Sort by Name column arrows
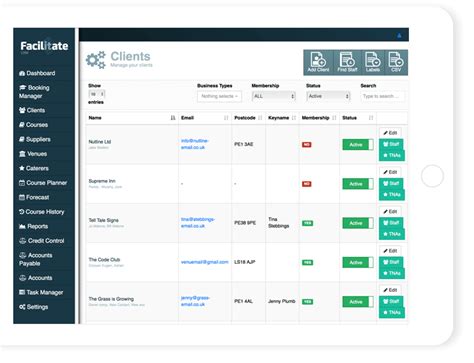Screen dimensions: 474x363 (x=173, y=118)
